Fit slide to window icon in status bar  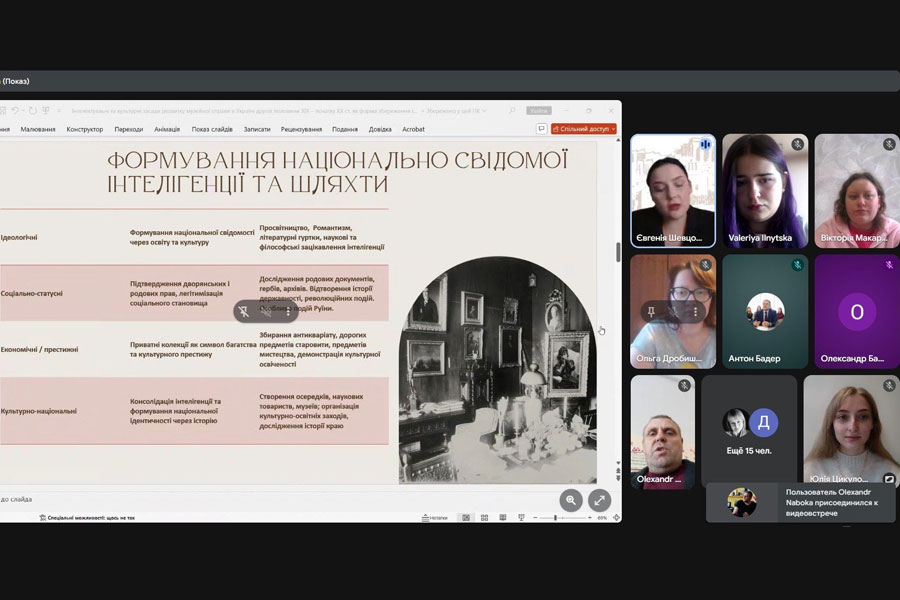616,518
